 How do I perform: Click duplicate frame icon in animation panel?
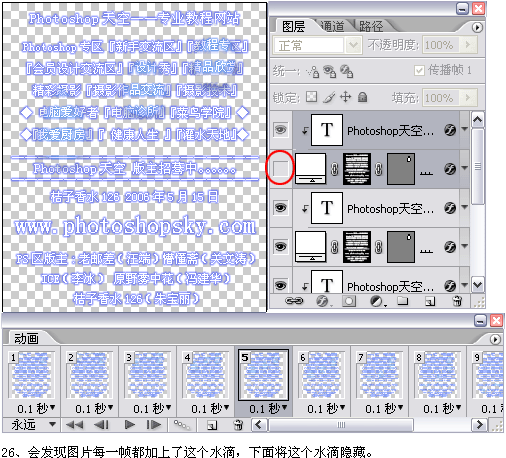(x=212, y=425)
